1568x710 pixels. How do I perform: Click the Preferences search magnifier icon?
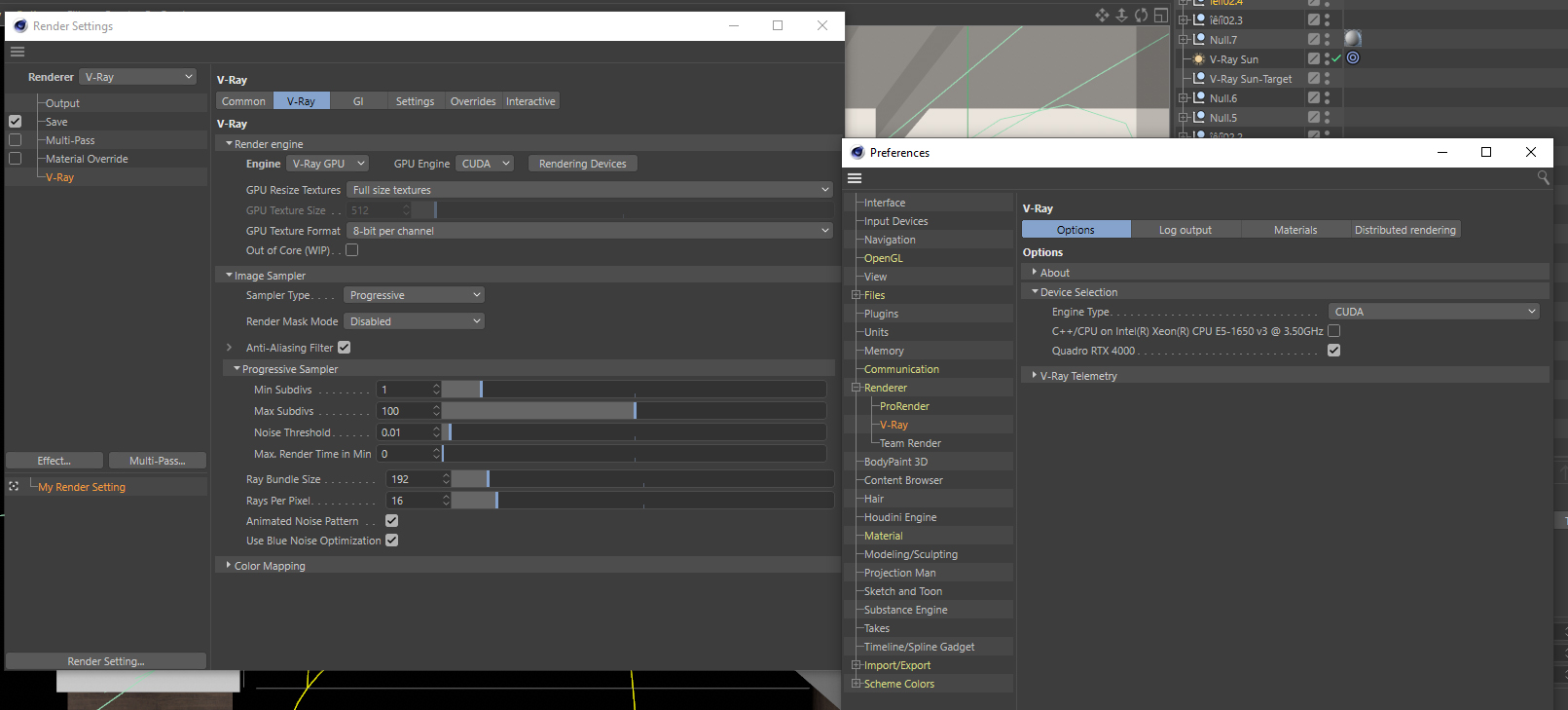pos(1543,177)
